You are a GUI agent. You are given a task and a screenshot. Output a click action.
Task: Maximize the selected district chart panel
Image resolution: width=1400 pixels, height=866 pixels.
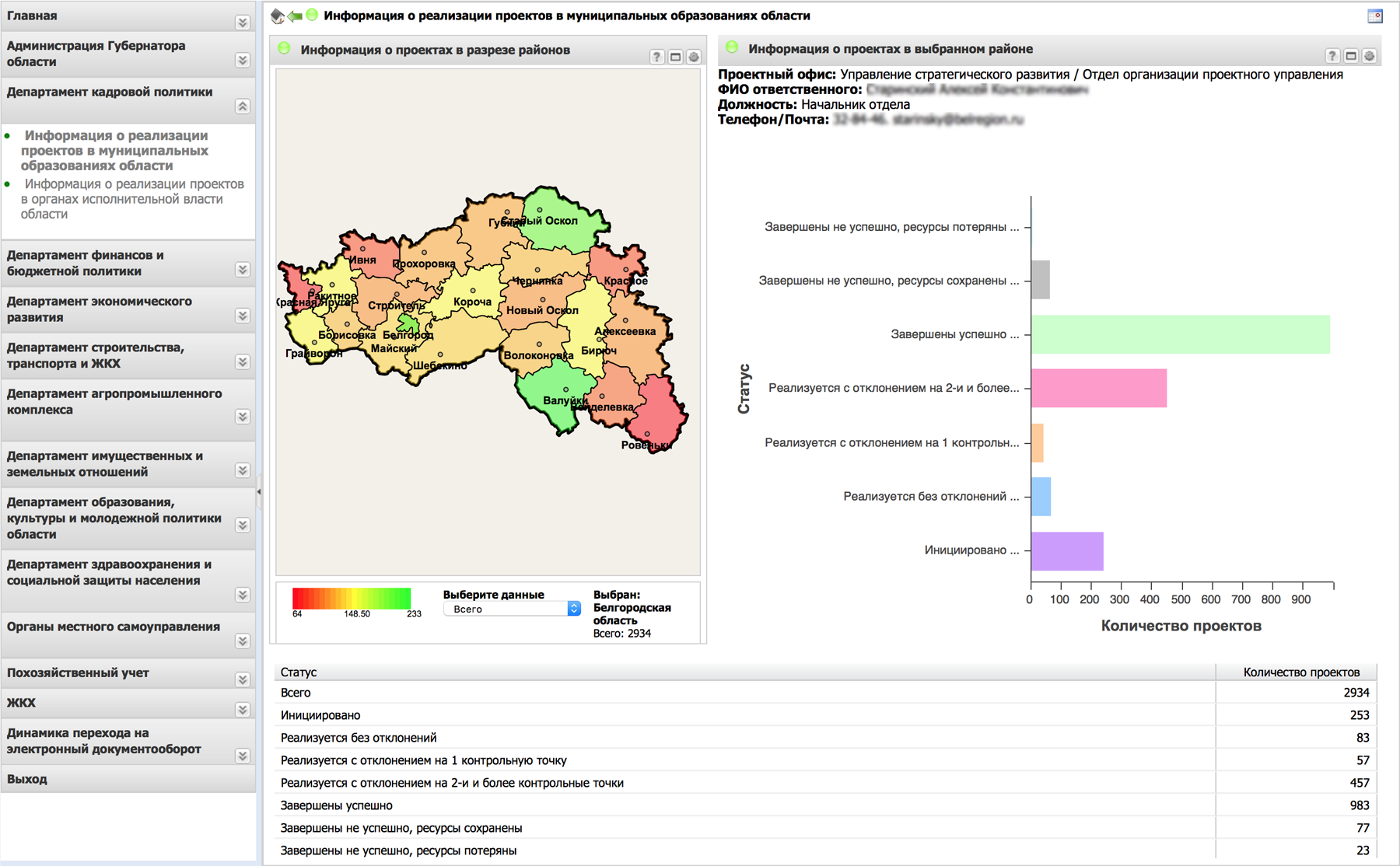click(1350, 56)
